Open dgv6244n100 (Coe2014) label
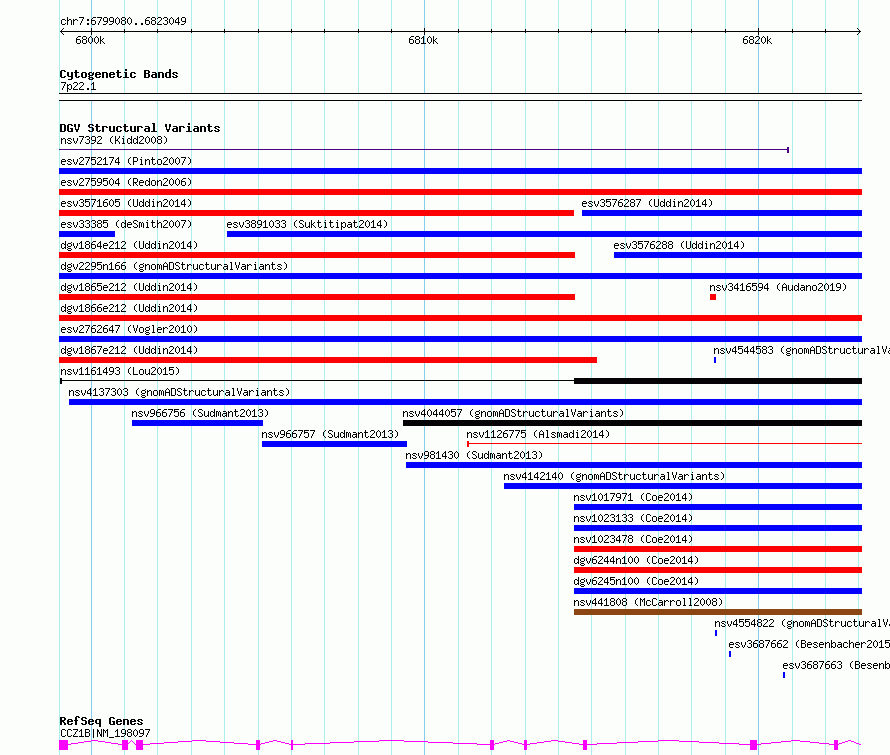The width and height of the screenshot is (890, 755). (x=636, y=560)
